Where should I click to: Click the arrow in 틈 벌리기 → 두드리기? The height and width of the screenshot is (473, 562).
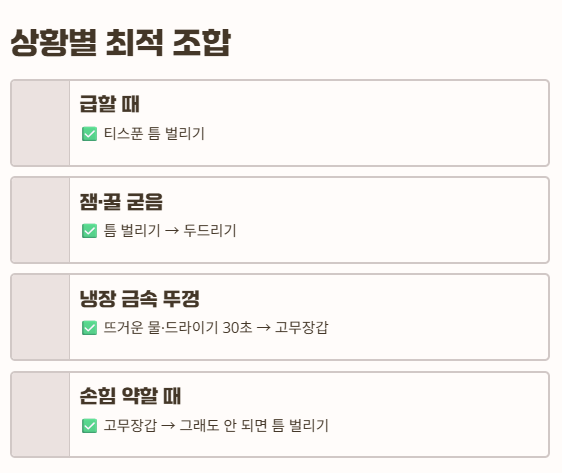(172, 231)
